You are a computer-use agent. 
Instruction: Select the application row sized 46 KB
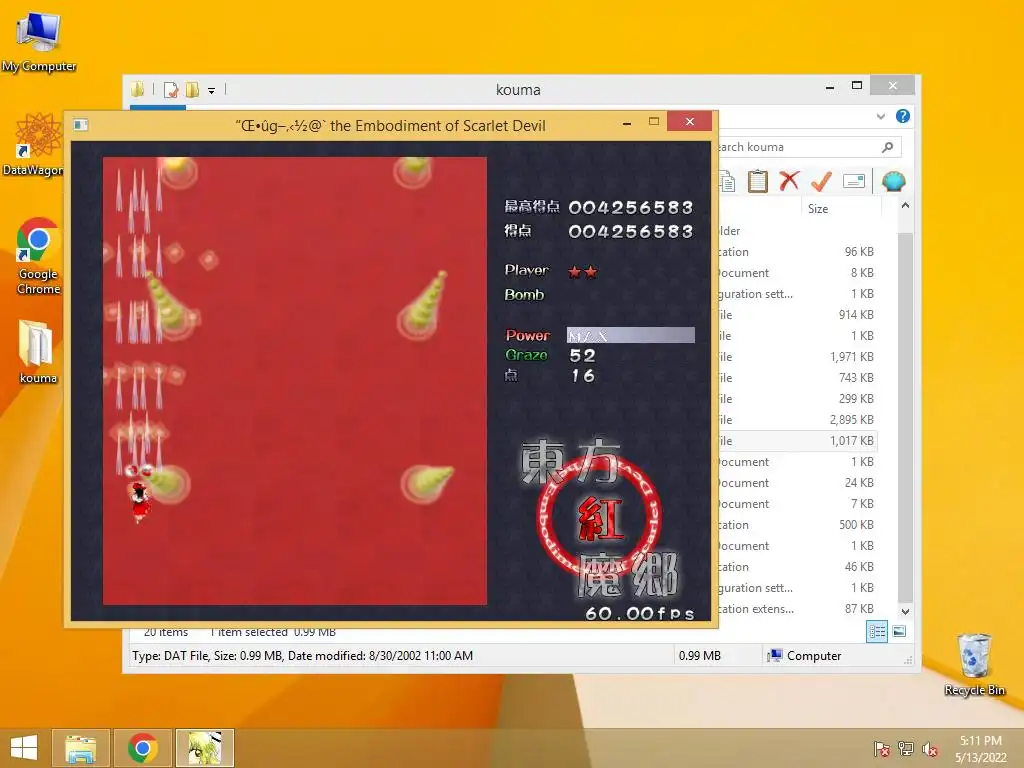coord(797,567)
